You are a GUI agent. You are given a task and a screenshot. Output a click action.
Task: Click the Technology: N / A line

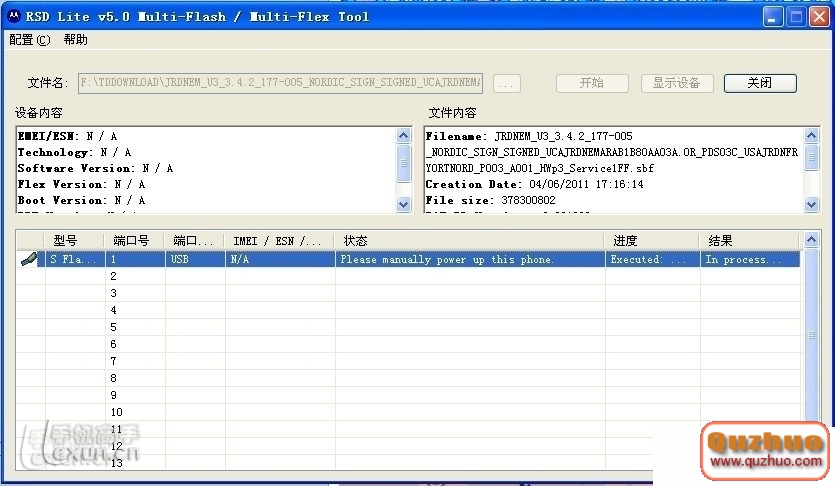click(75, 152)
